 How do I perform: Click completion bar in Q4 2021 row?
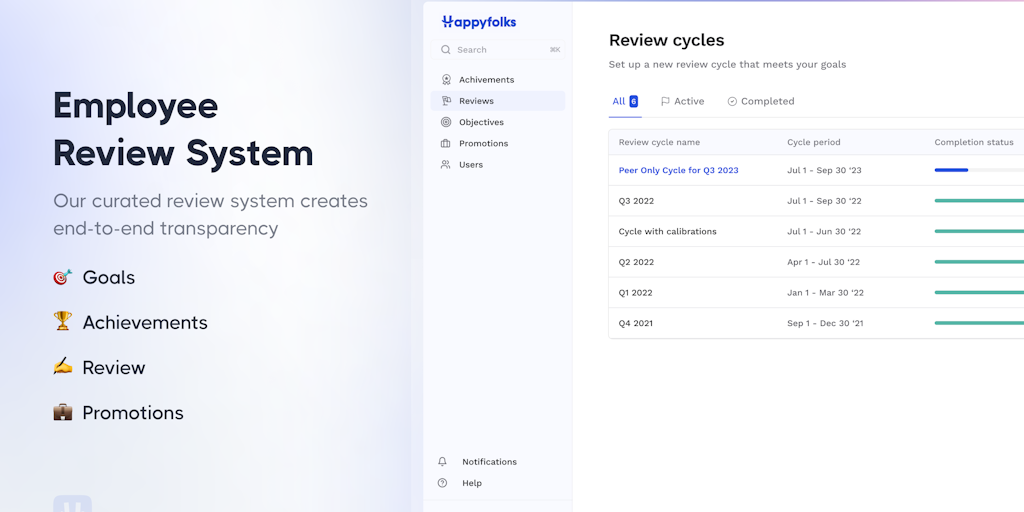979,323
